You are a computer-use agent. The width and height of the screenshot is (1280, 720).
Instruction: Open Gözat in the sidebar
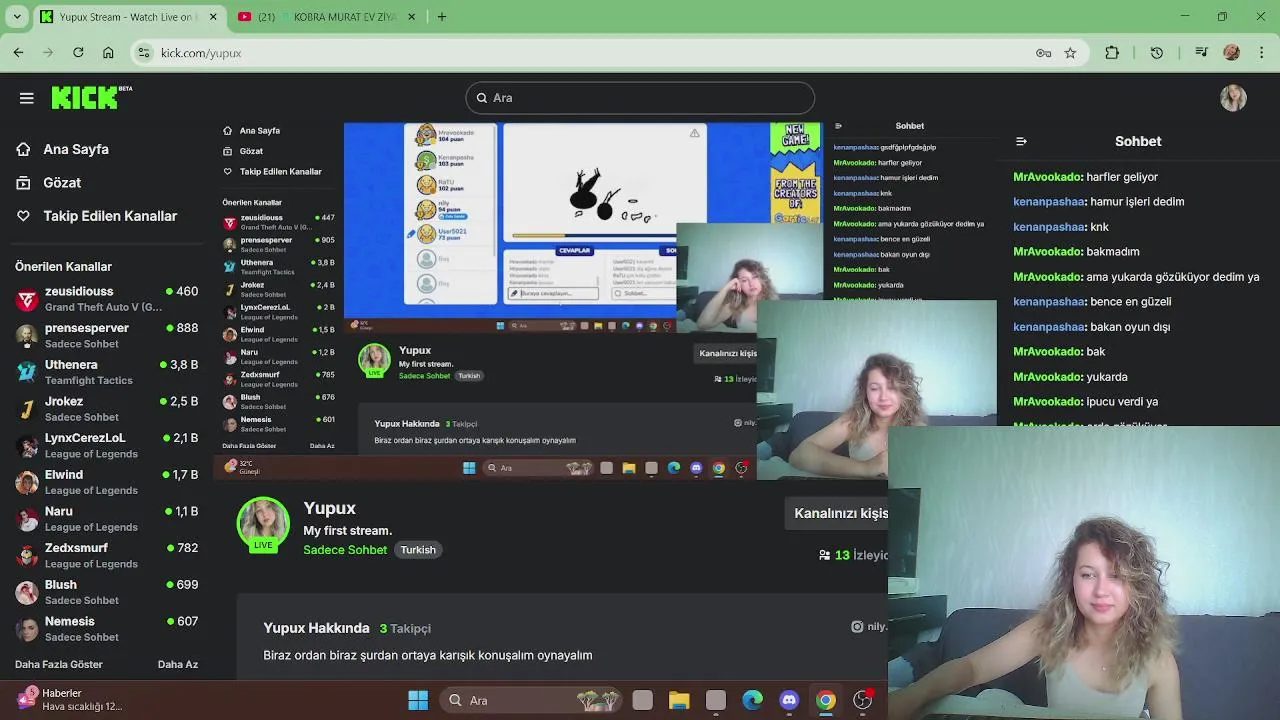tap(62, 183)
